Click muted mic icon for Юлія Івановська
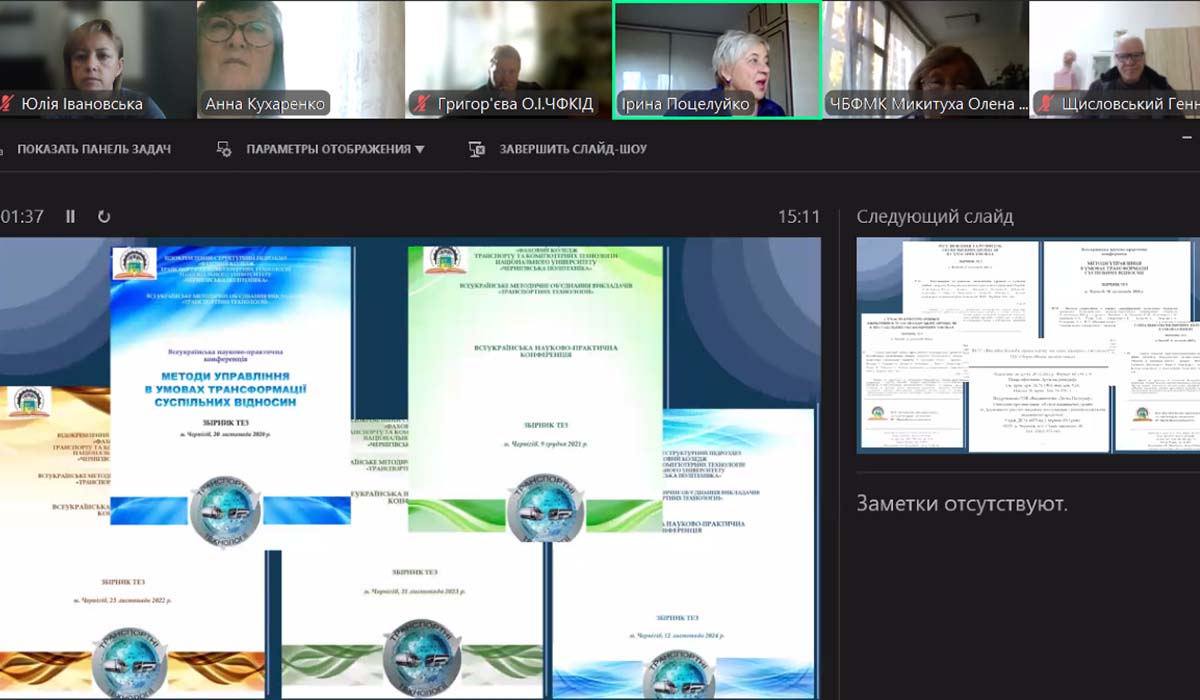Image resolution: width=1200 pixels, height=700 pixels. [x=8, y=103]
